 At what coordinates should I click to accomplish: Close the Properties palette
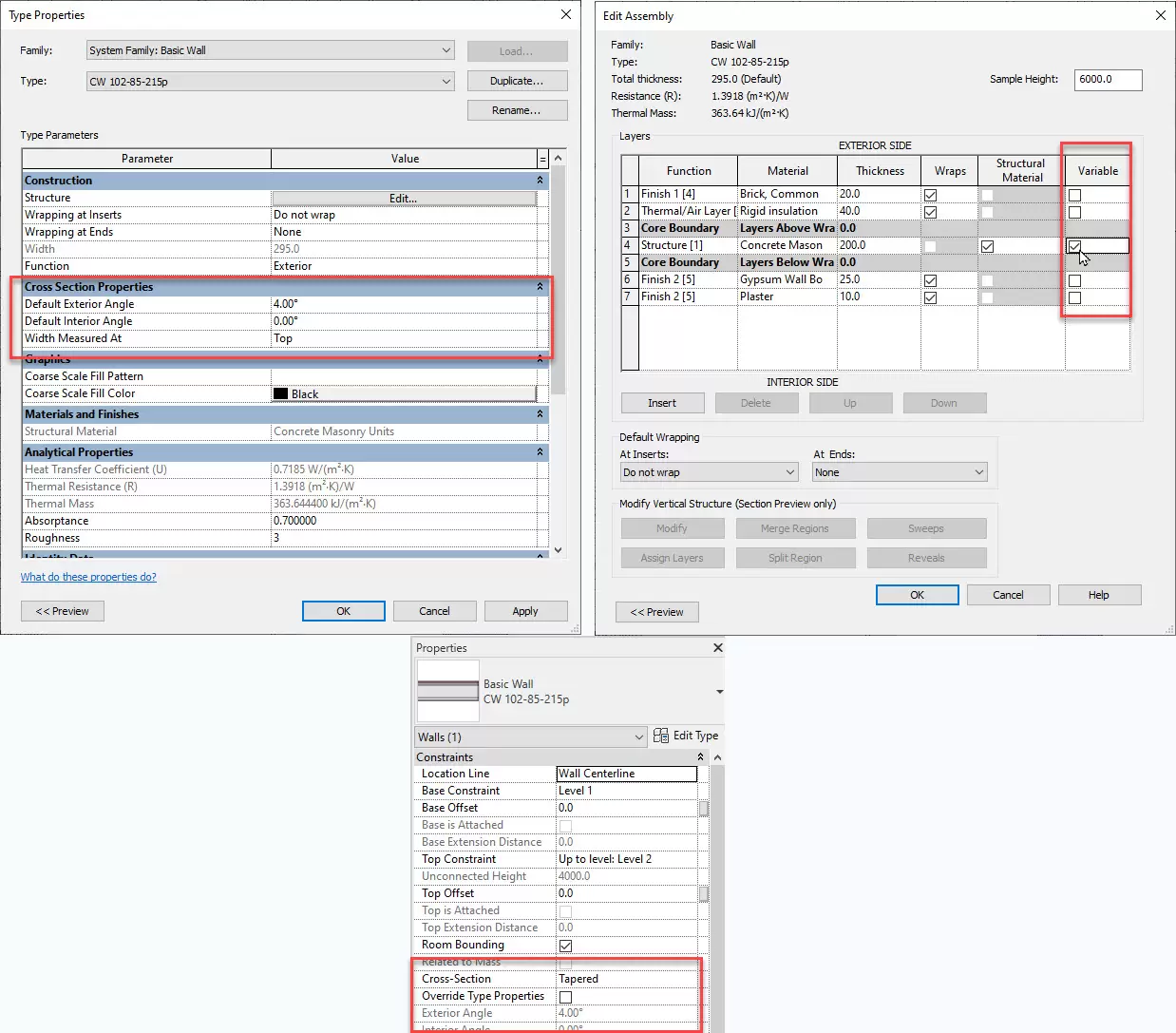(x=717, y=648)
